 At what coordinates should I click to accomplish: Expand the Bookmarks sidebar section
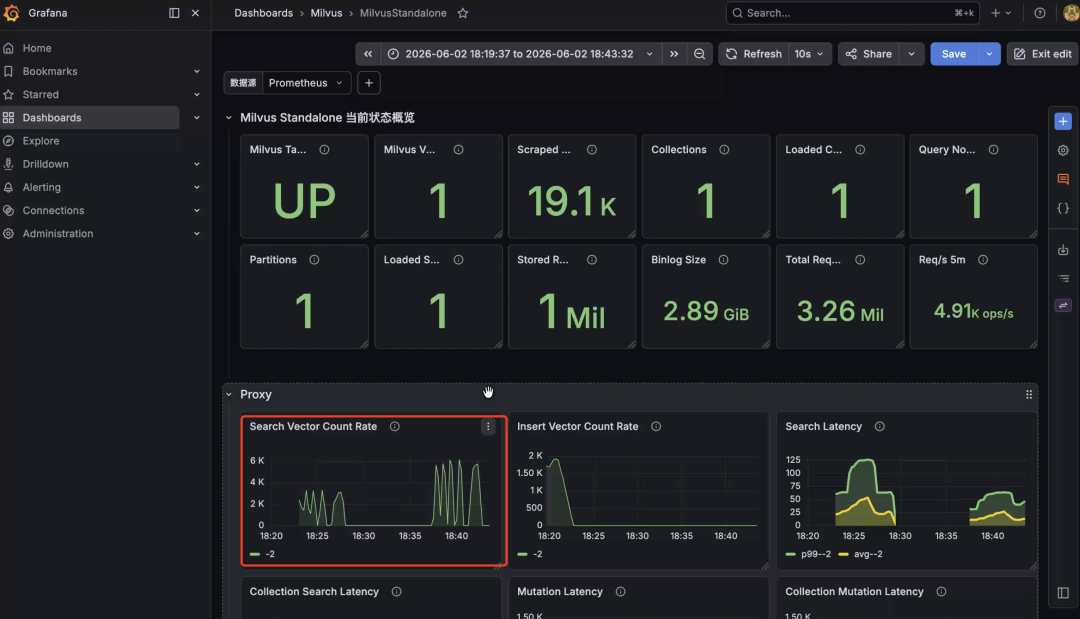point(196,71)
